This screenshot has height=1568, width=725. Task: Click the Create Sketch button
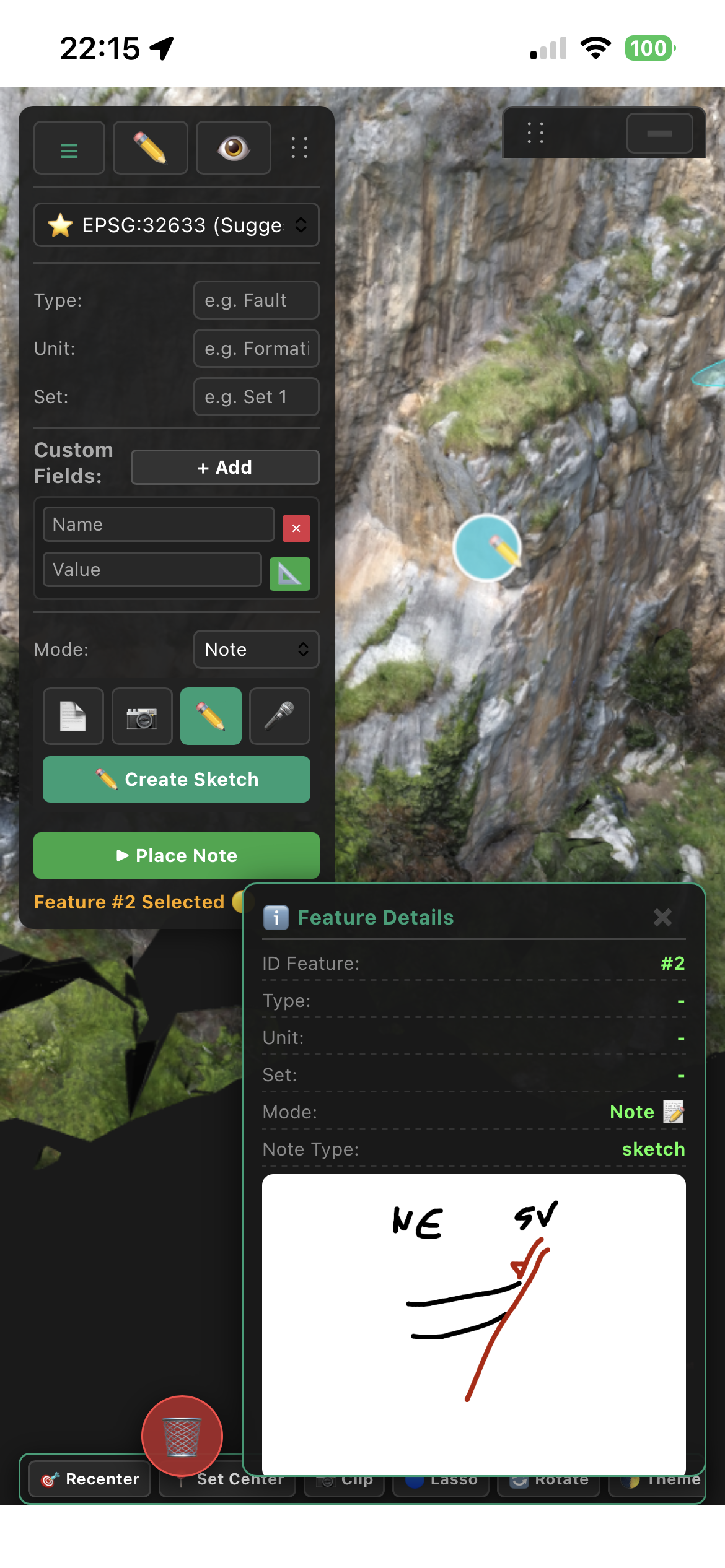177,779
